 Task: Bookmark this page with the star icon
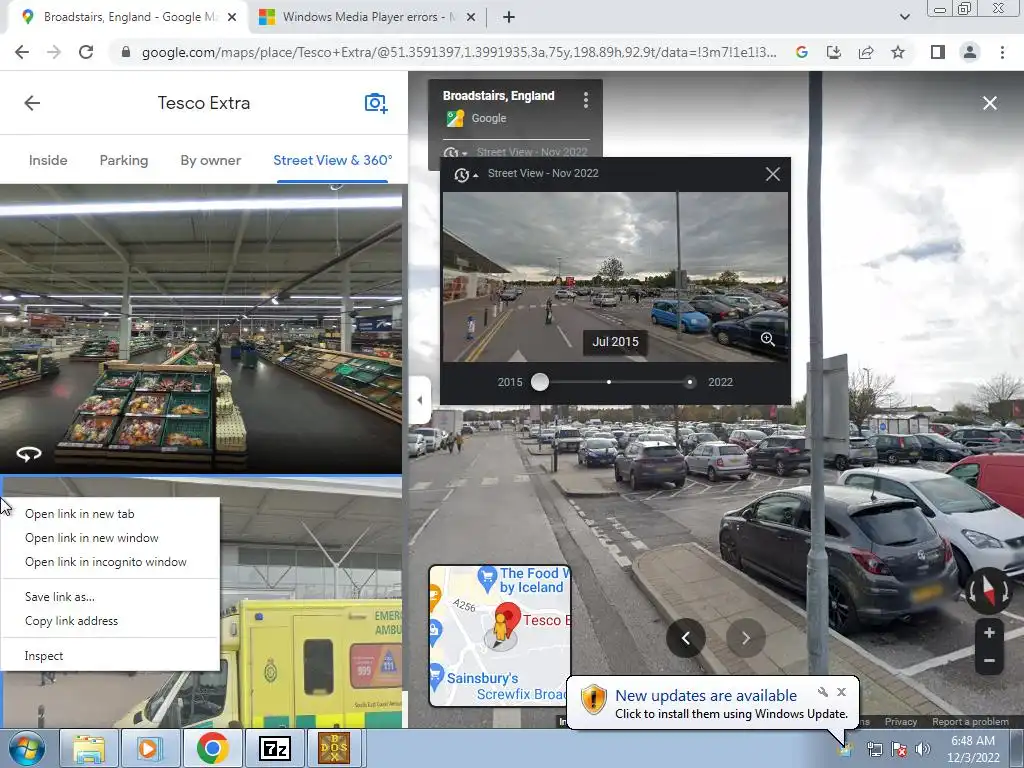click(x=898, y=52)
